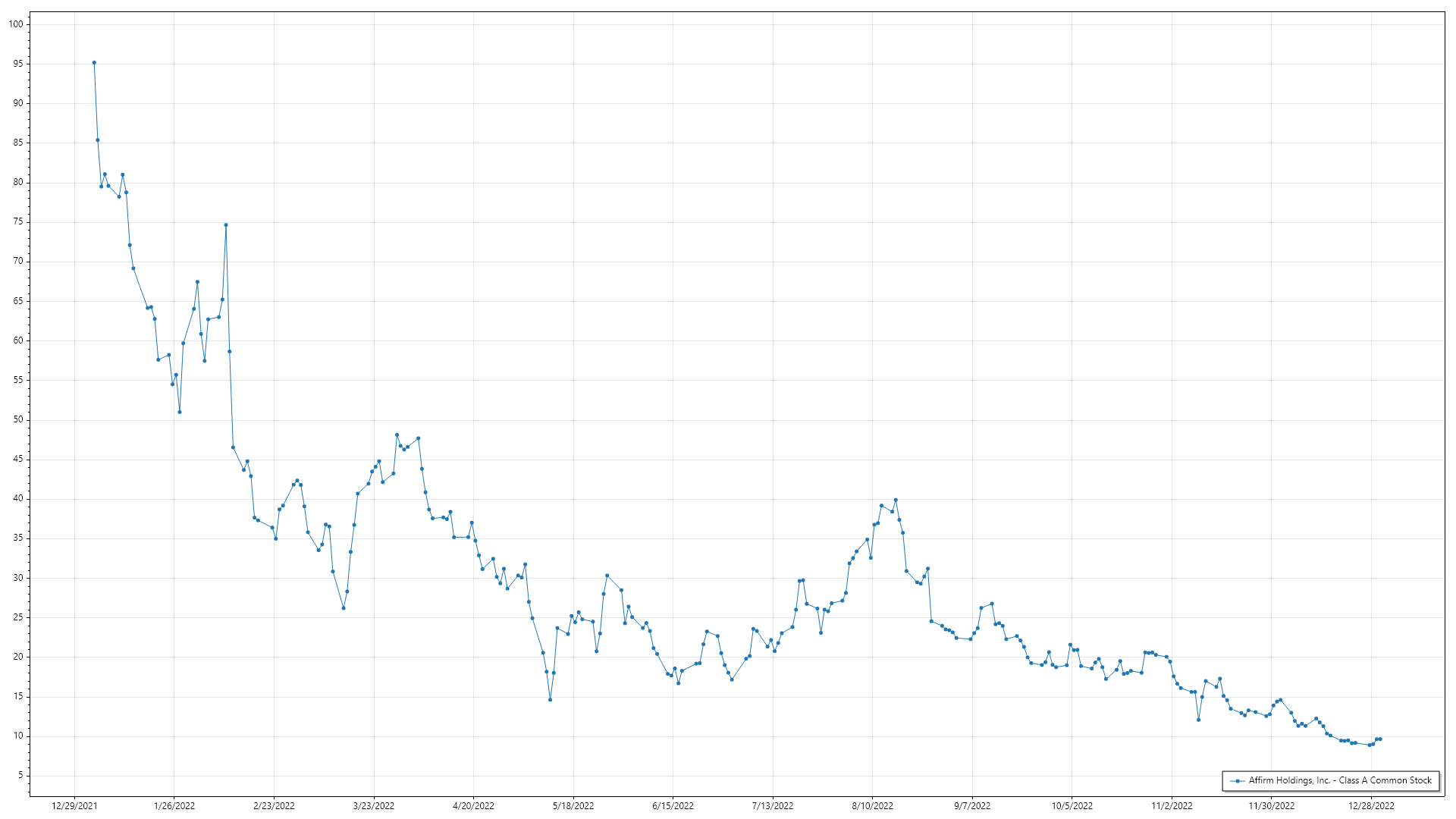Click the spike data point near 75
The image size is (1456, 819).
(x=226, y=225)
